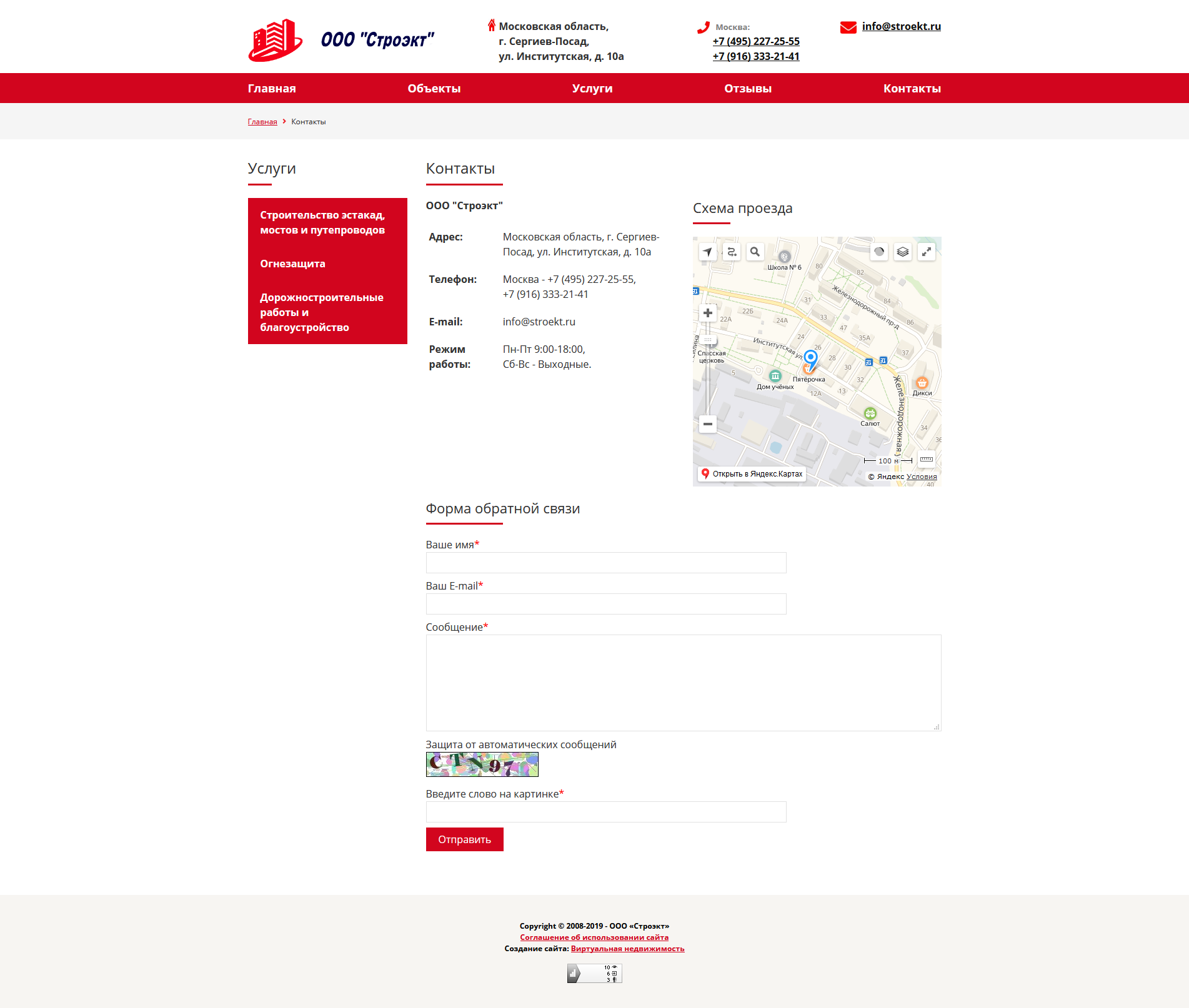Click the info@stroekt.ru header email link
1189x1008 pixels.
pyautogui.click(x=902, y=26)
